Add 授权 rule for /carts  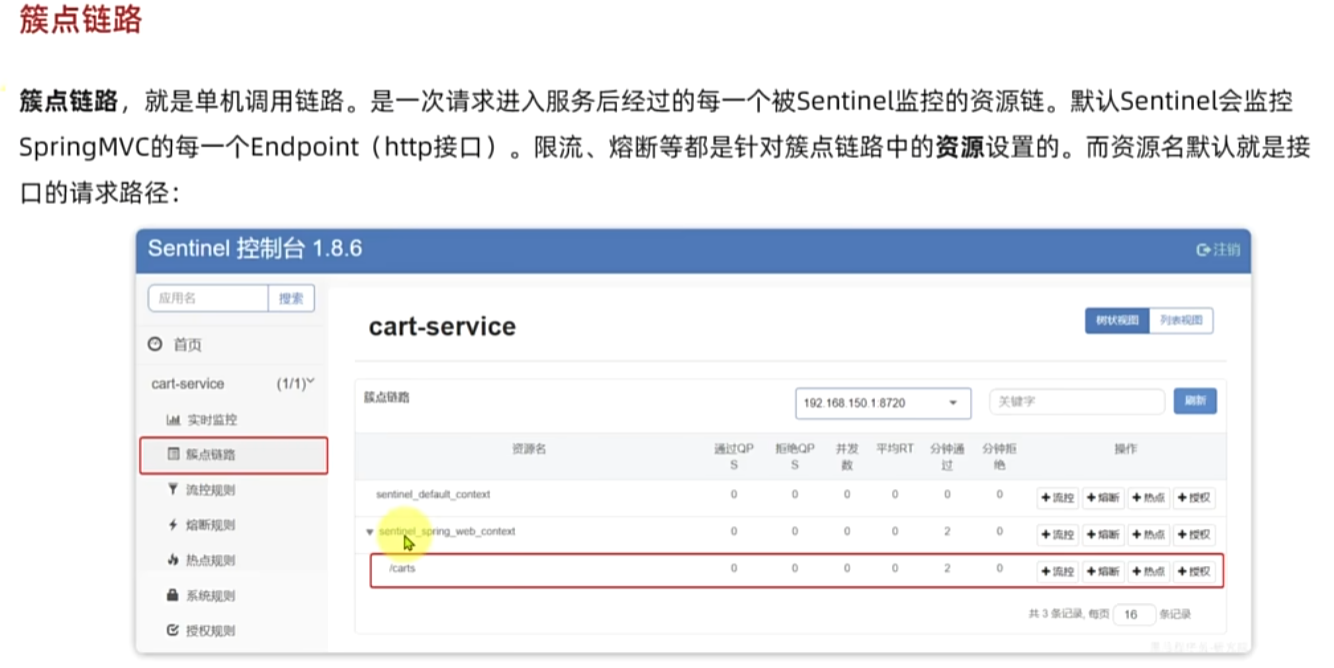tap(1194, 571)
